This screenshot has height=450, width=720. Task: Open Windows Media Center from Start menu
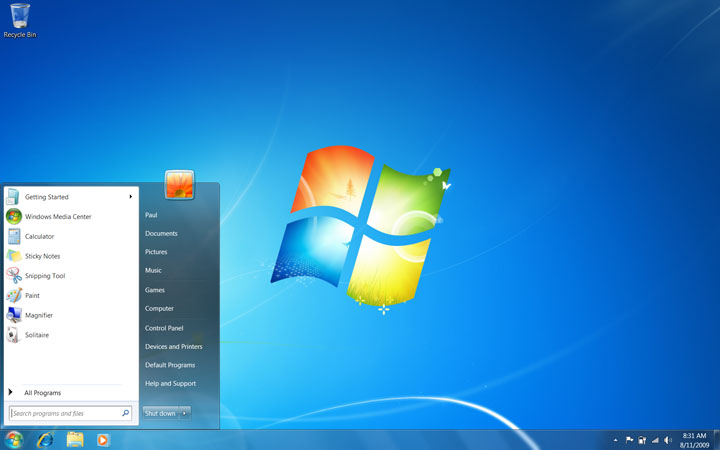pos(57,217)
